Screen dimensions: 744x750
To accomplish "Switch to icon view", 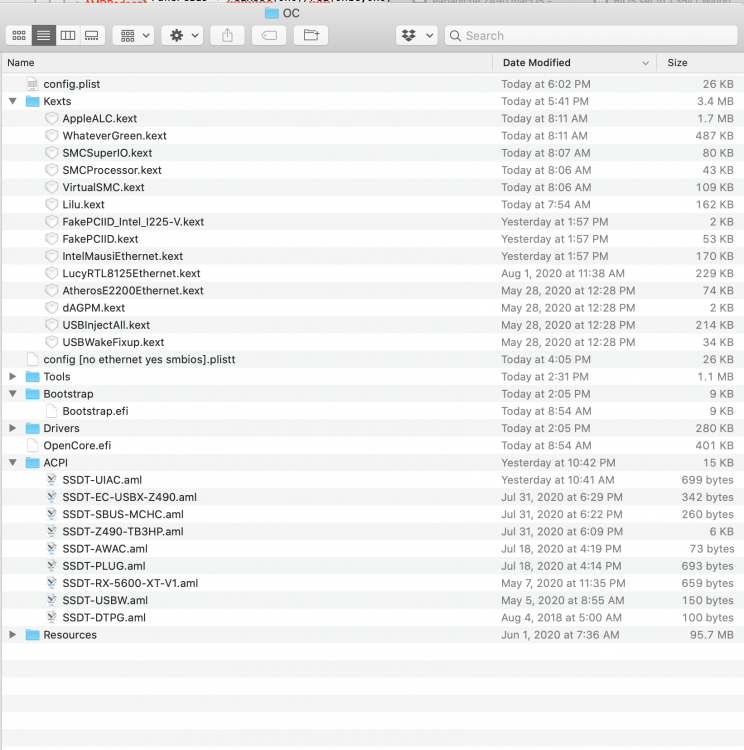I will click(x=19, y=35).
